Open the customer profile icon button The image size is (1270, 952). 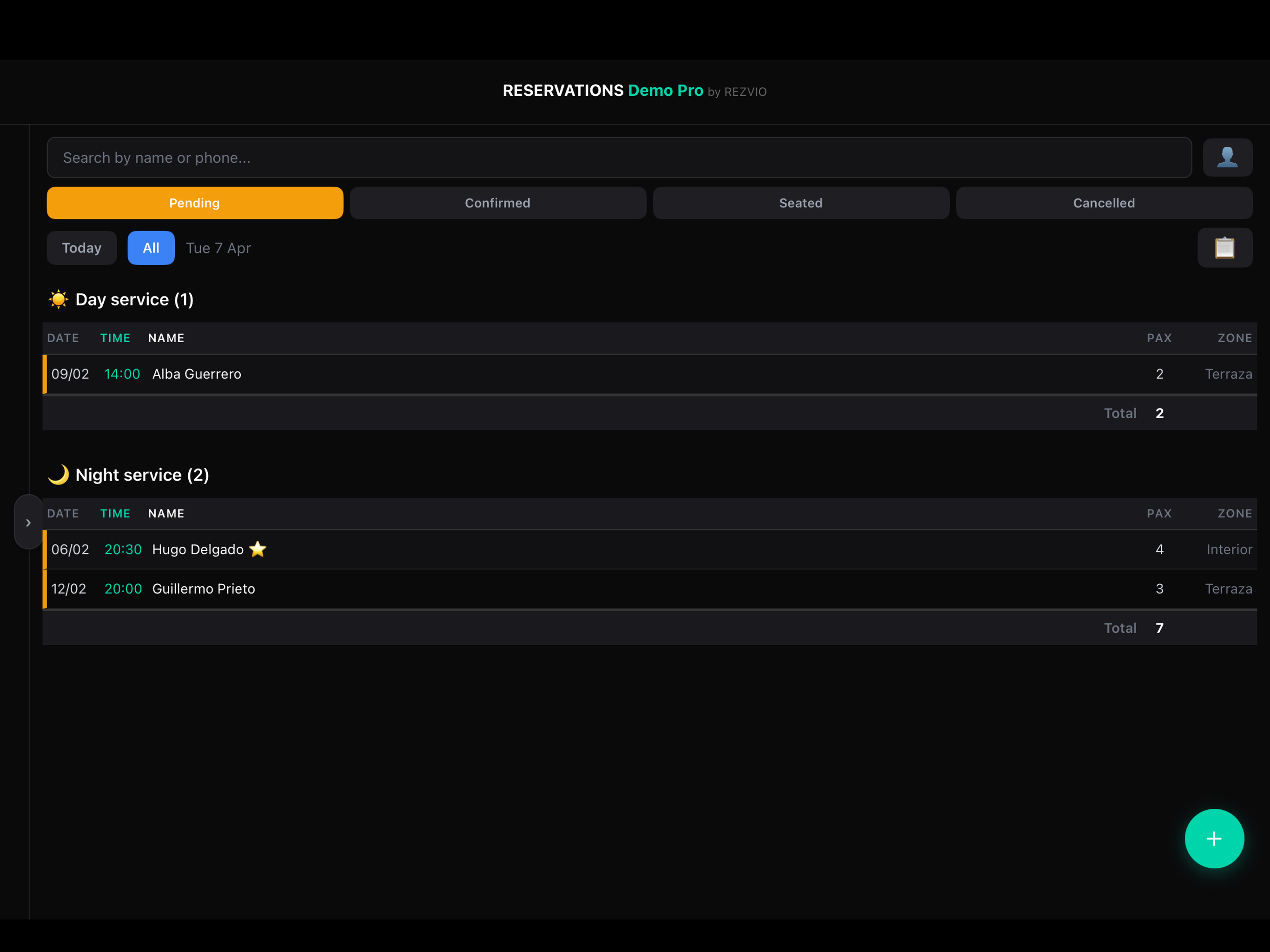click(1228, 157)
